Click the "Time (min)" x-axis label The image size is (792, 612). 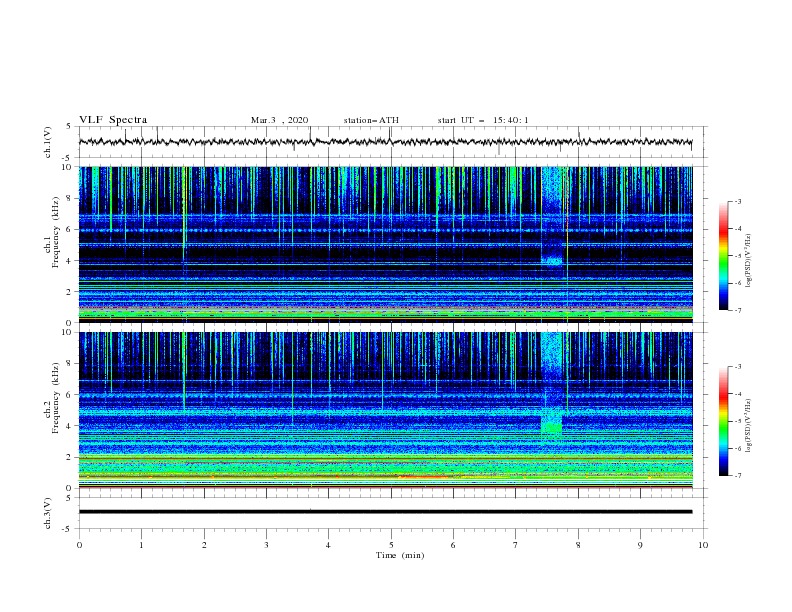point(400,555)
